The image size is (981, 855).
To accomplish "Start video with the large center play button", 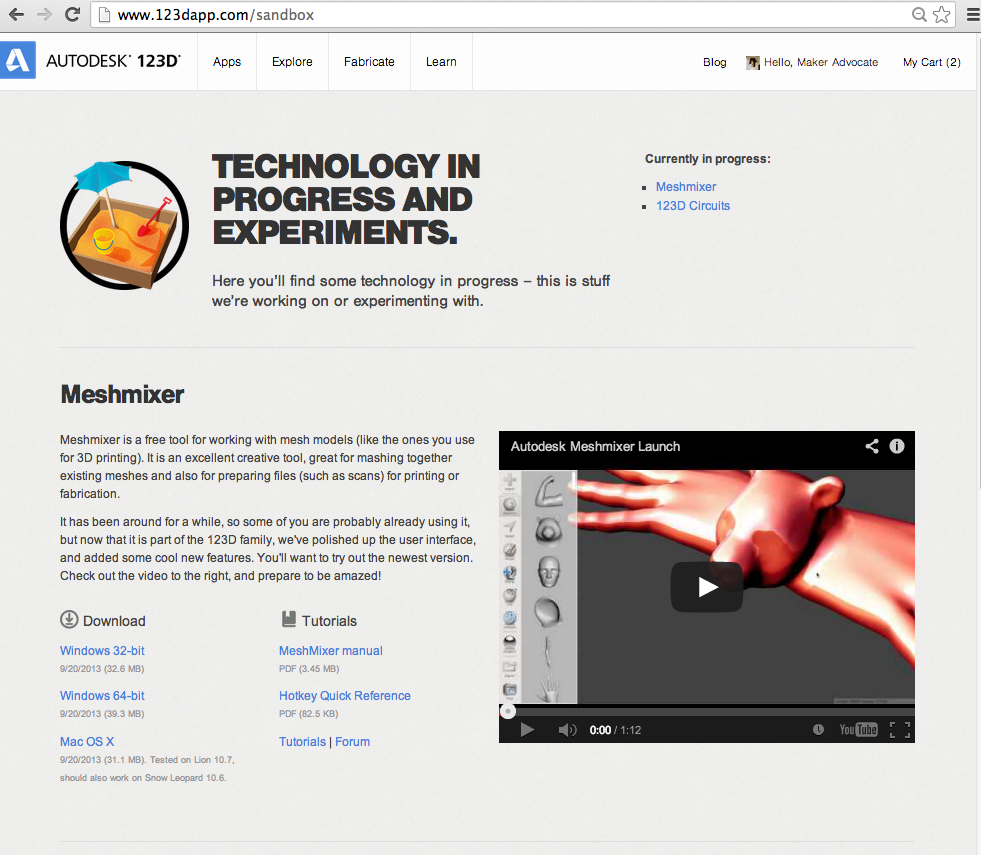I will [707, 587].
